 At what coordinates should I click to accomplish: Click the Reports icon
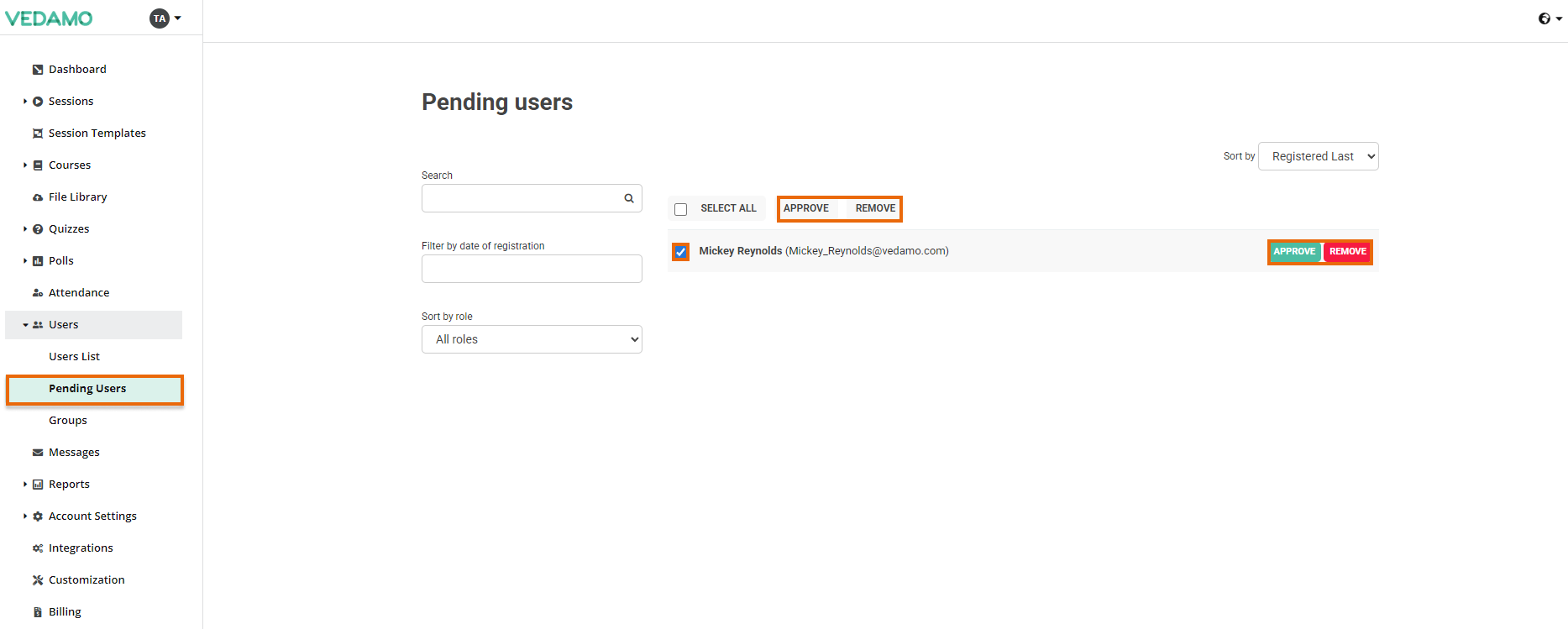tap(38, 485)
